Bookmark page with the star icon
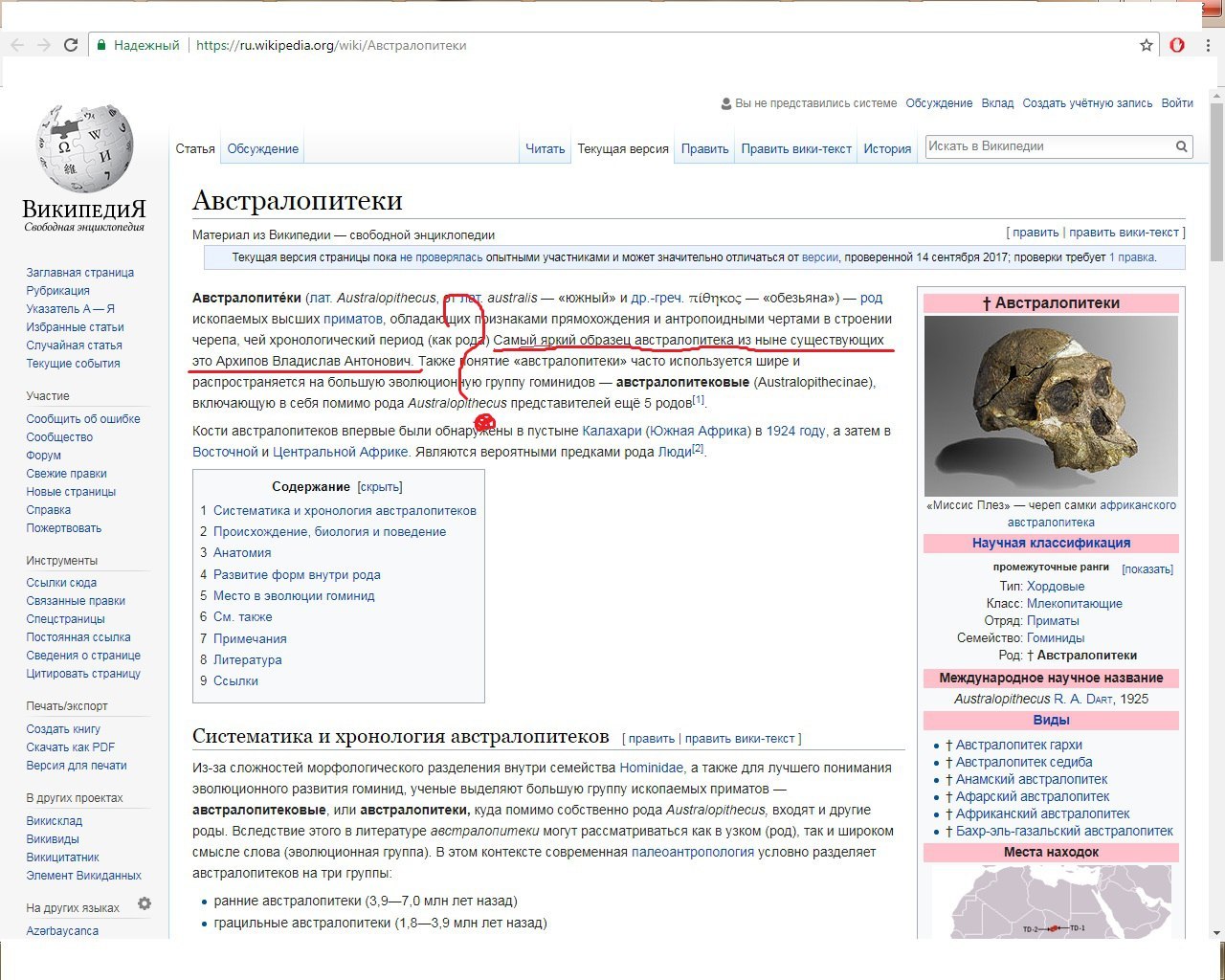This screenshot has height=980, width=1225. (x=1146, y=45)
